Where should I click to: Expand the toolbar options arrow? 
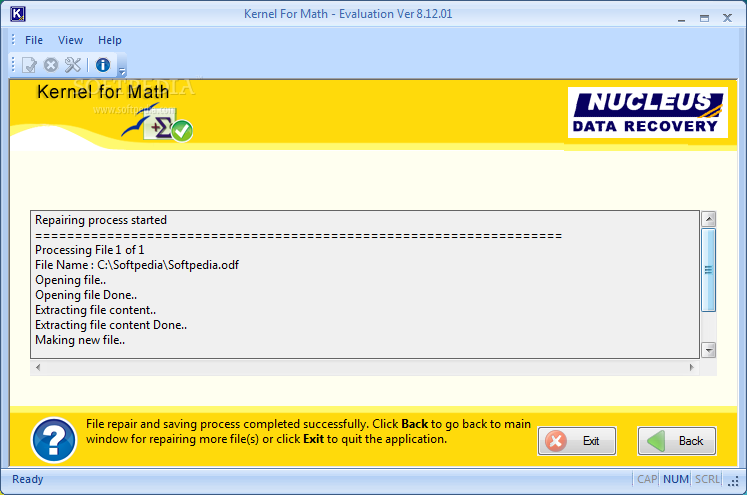tap(122, 72)
